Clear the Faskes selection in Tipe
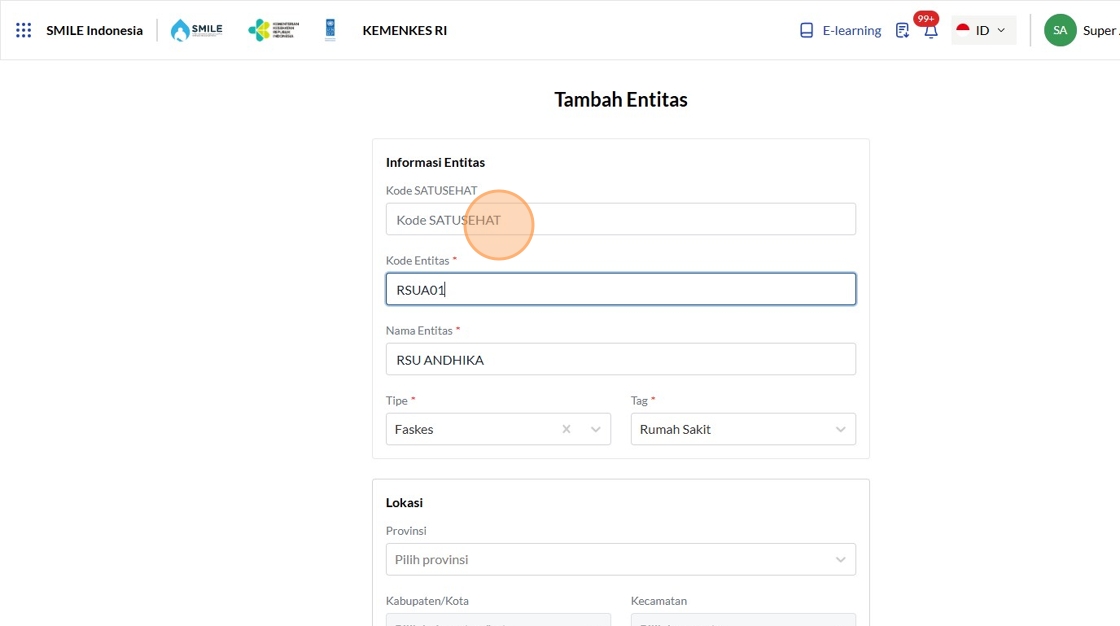 (566, 429)
